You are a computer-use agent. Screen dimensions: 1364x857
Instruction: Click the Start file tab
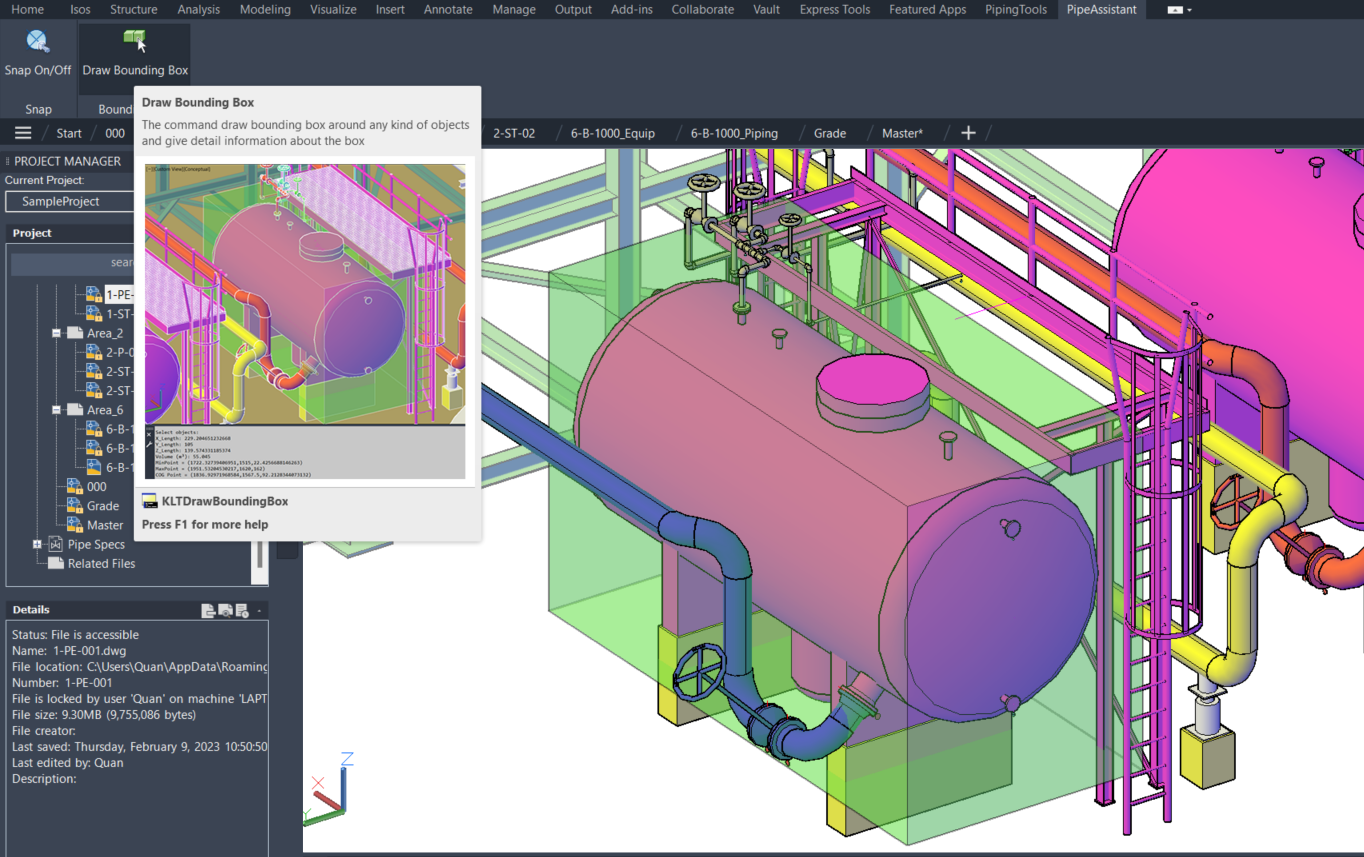tap(69, 133)
